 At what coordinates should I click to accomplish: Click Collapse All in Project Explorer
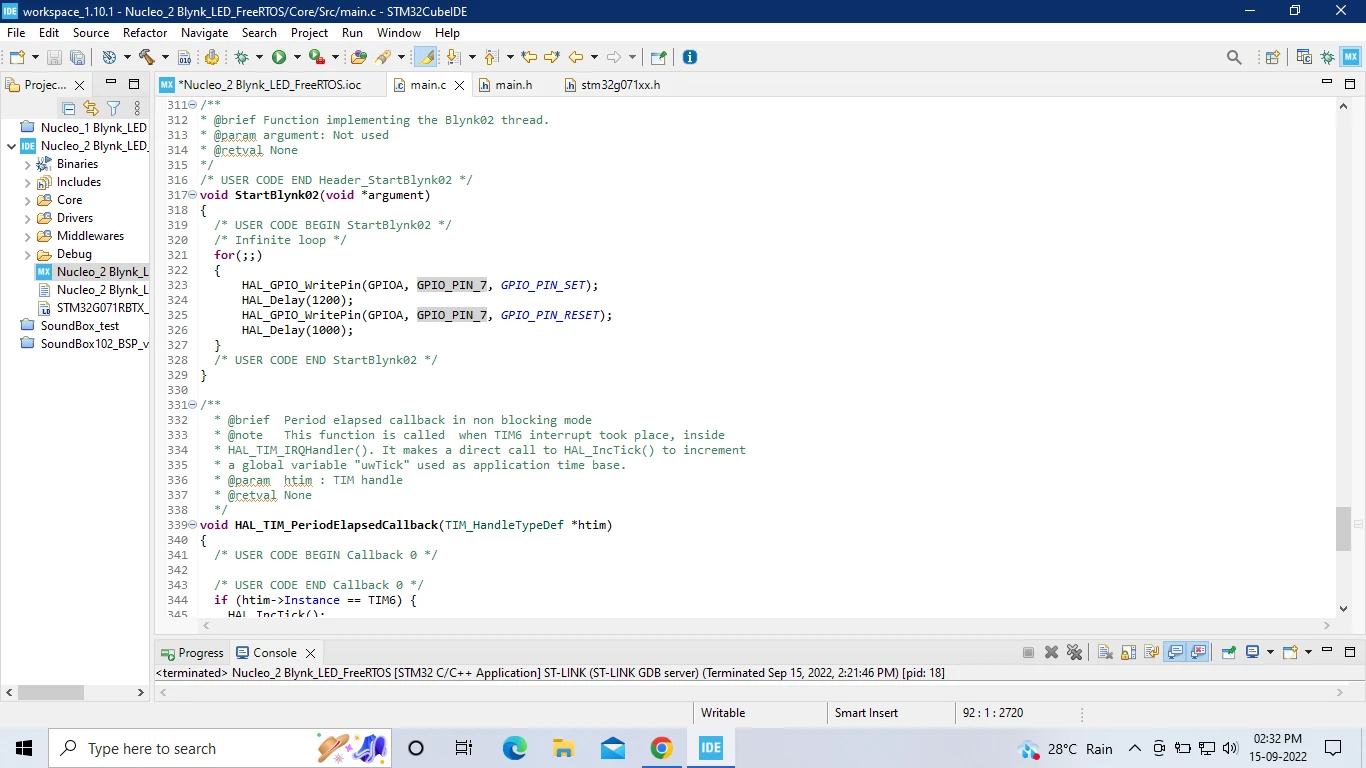pos(69,108)
